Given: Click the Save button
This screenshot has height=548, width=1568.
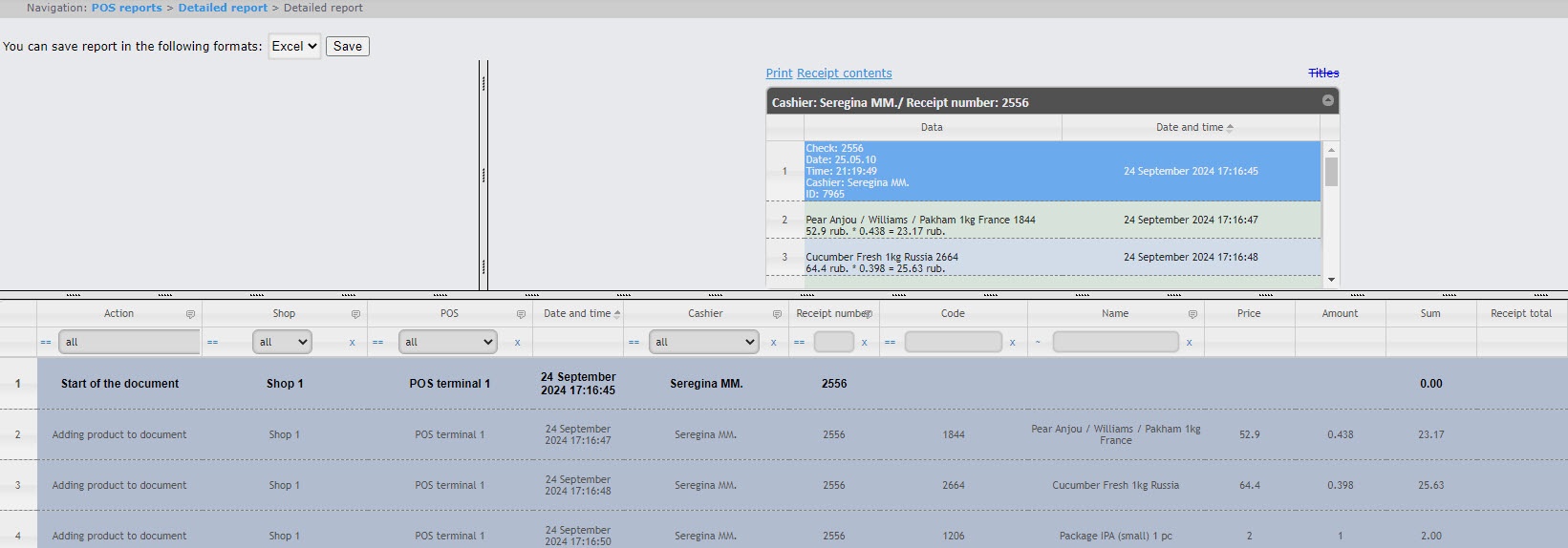Looking at the screenshot, I should (x=348, y=46).
